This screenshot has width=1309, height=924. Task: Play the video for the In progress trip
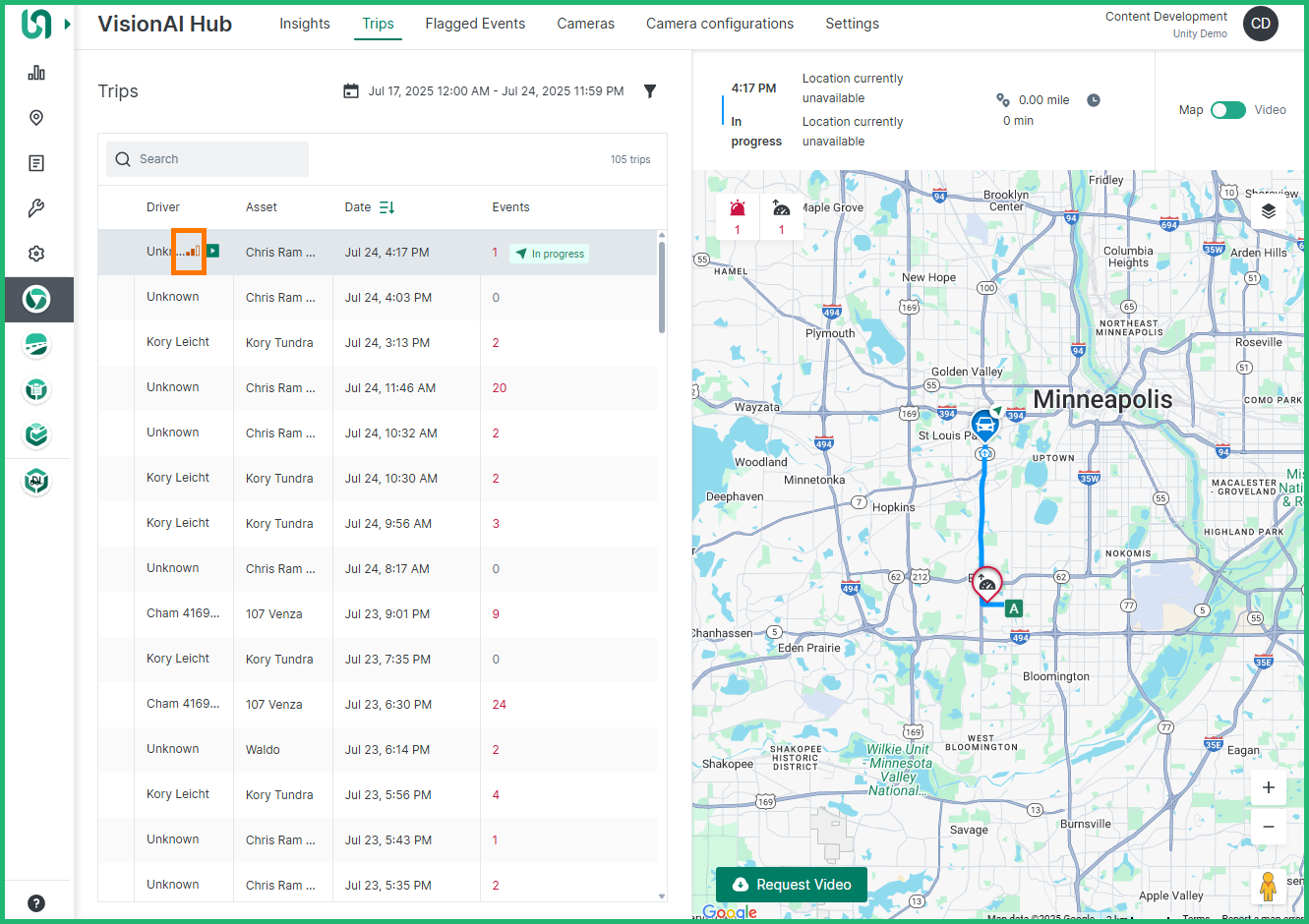coord(212,252)
